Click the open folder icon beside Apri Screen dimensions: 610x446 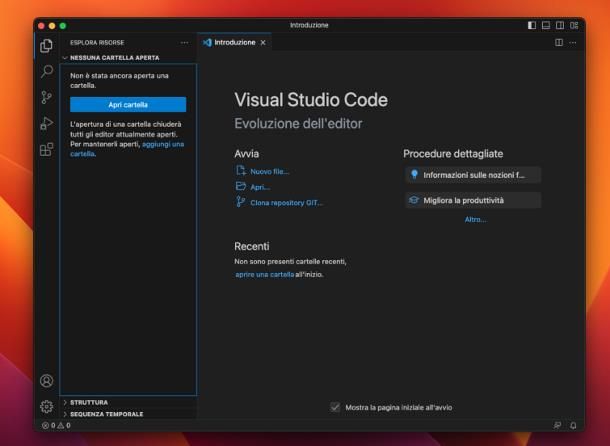point(241,186)
